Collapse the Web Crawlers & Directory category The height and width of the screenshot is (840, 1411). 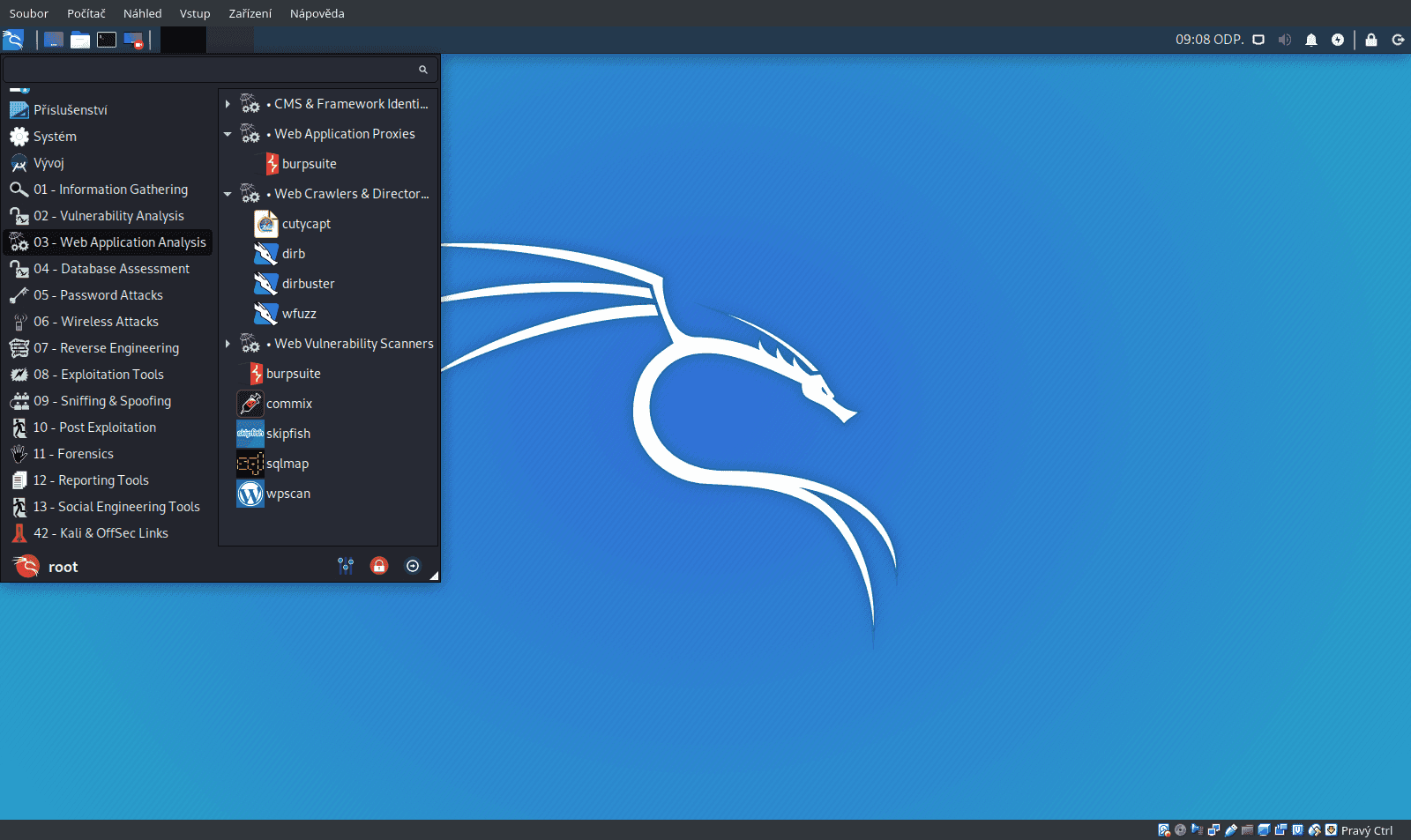pyautogui.click(x=228, y=194)
